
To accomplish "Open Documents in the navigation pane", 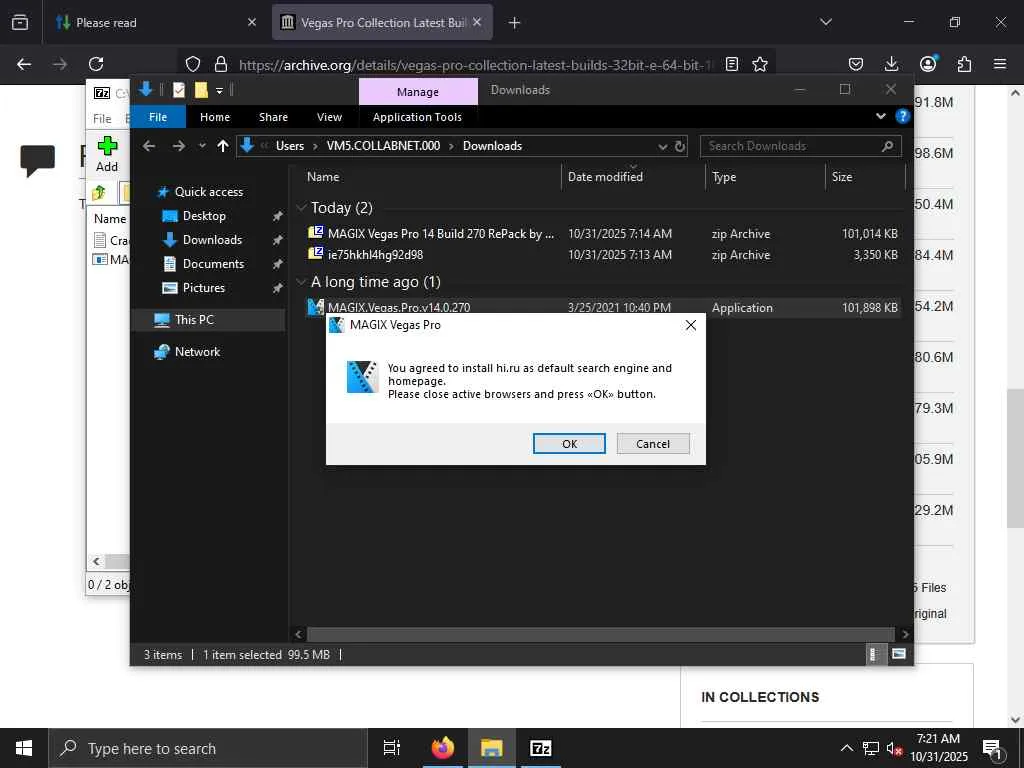I will [213, 264].
